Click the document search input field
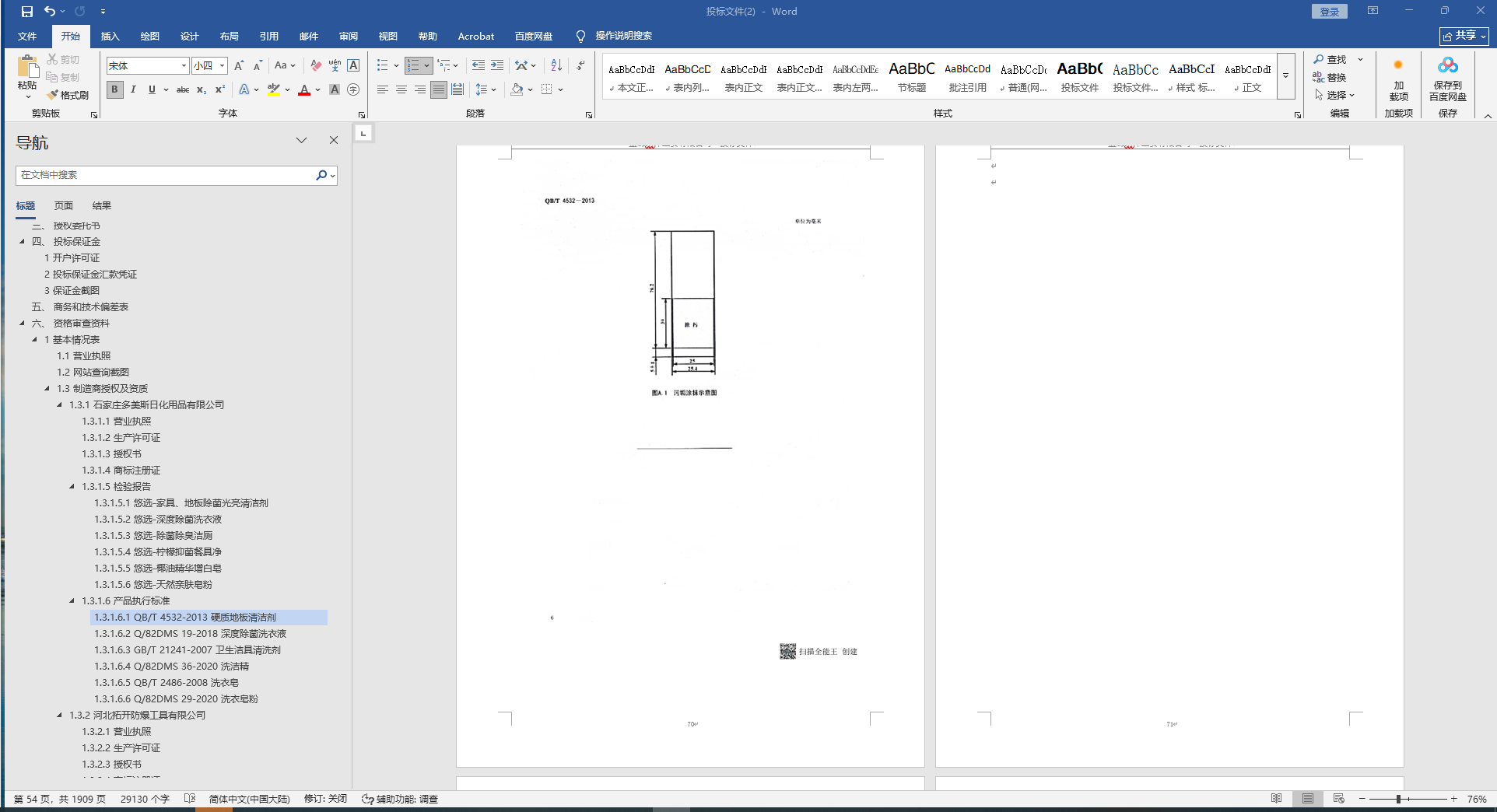The width and height of the screenshot is (1497, 812). [163, 175]
